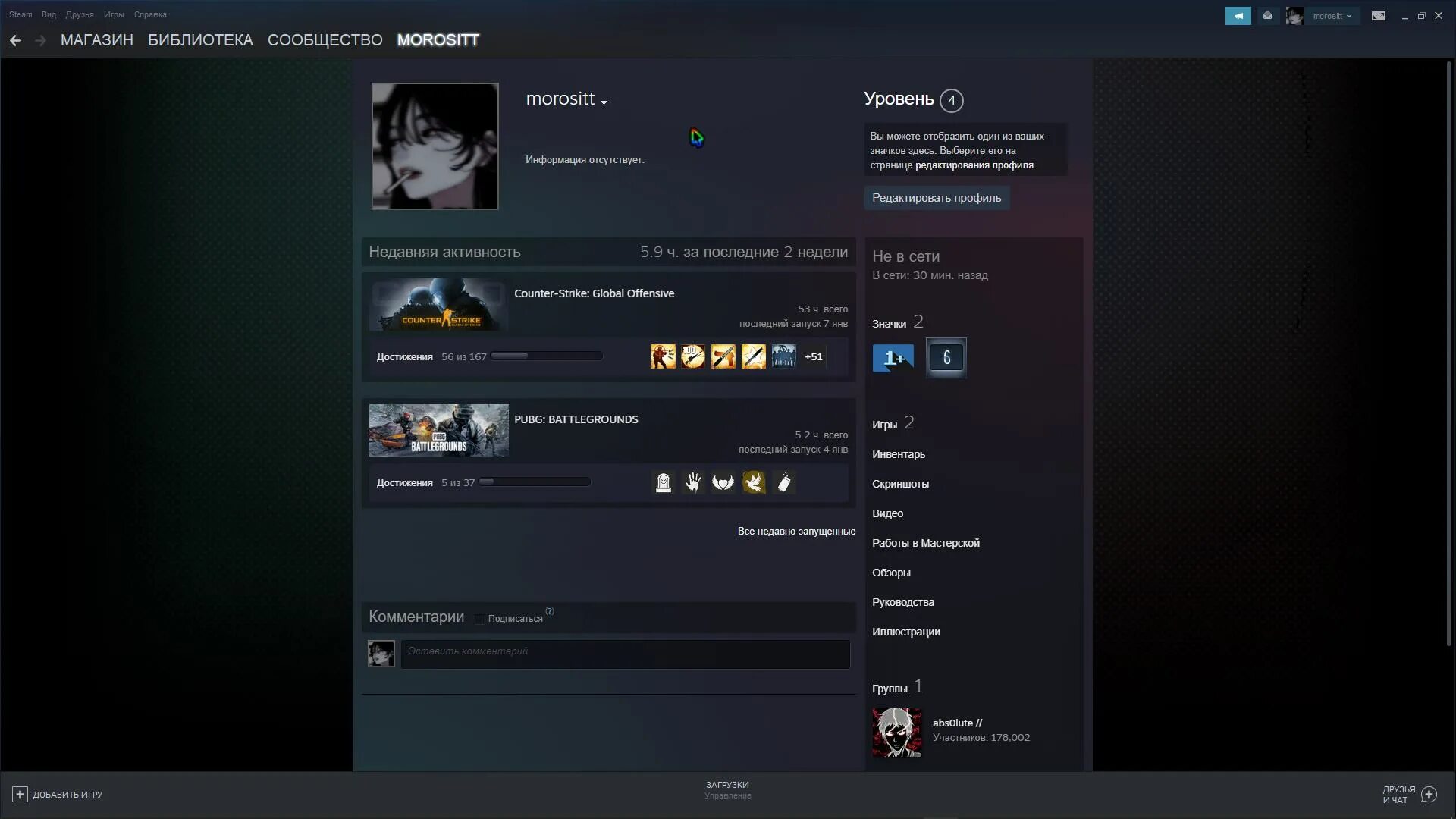1456x819 pixels.
Task: Open the БИБЛИОТЕКА tab
Action: 200,40
